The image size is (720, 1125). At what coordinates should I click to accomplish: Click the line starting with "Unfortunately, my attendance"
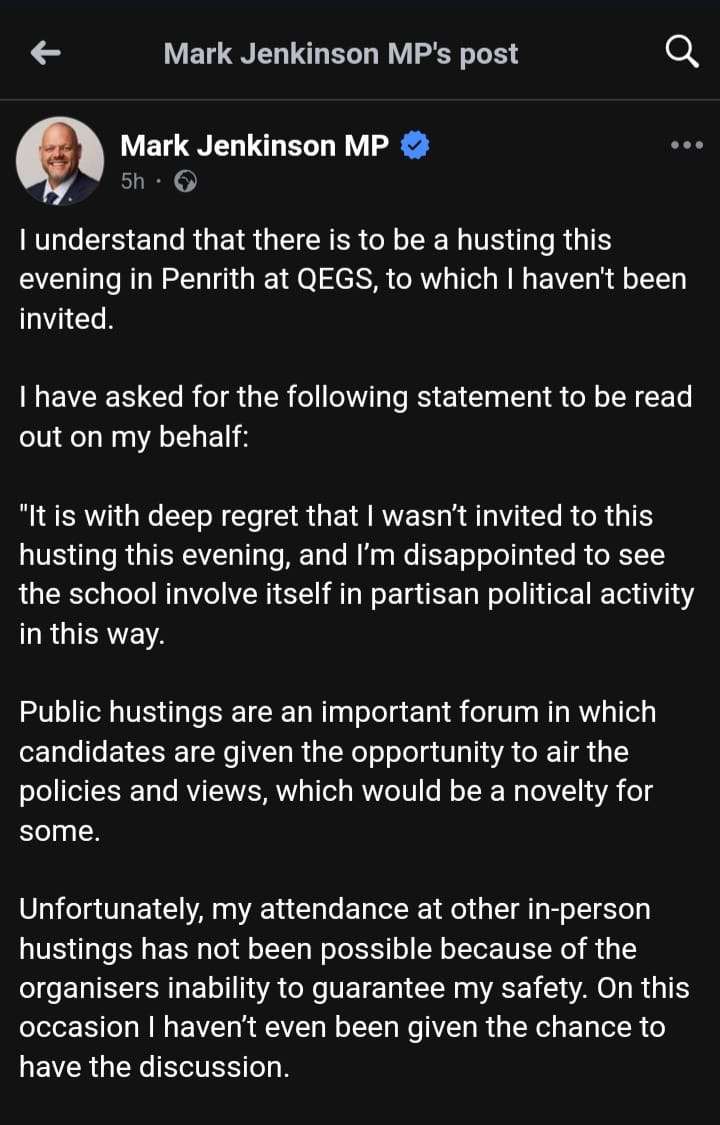click(334, 909)
